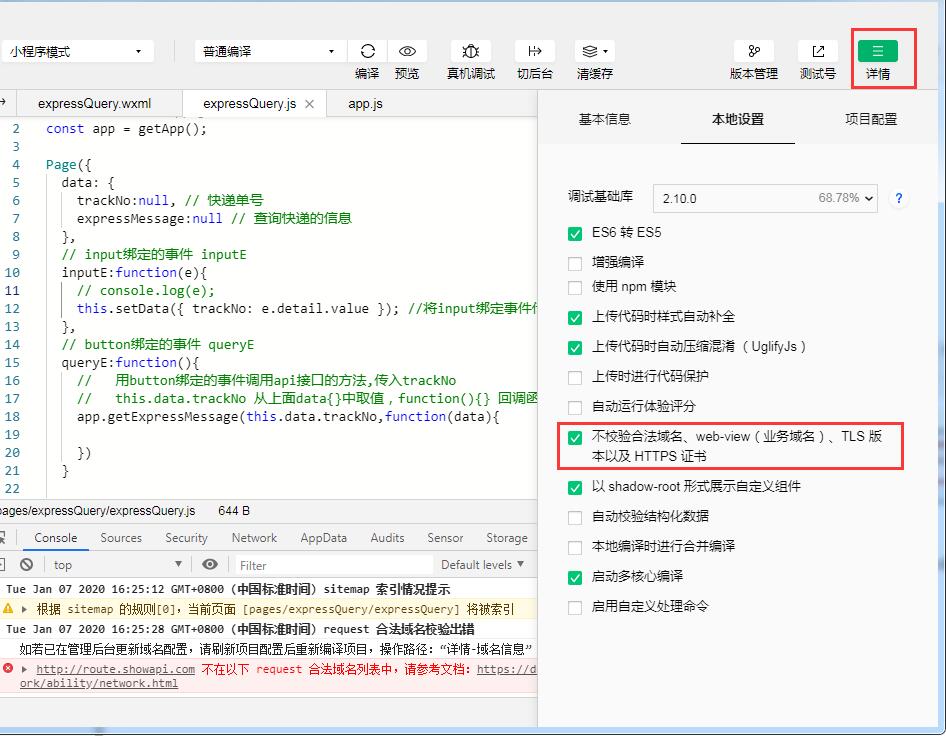This screenshot has height=736, width=946.
Task: Click the warning triangle icon in console
Action: tap(8, 609)
